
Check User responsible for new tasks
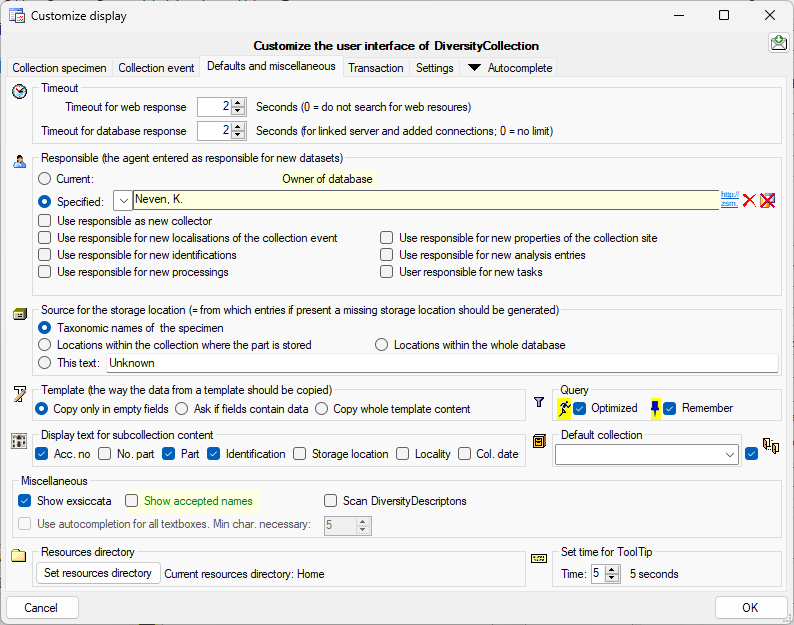pyautogui.click(x=386, y=272)
